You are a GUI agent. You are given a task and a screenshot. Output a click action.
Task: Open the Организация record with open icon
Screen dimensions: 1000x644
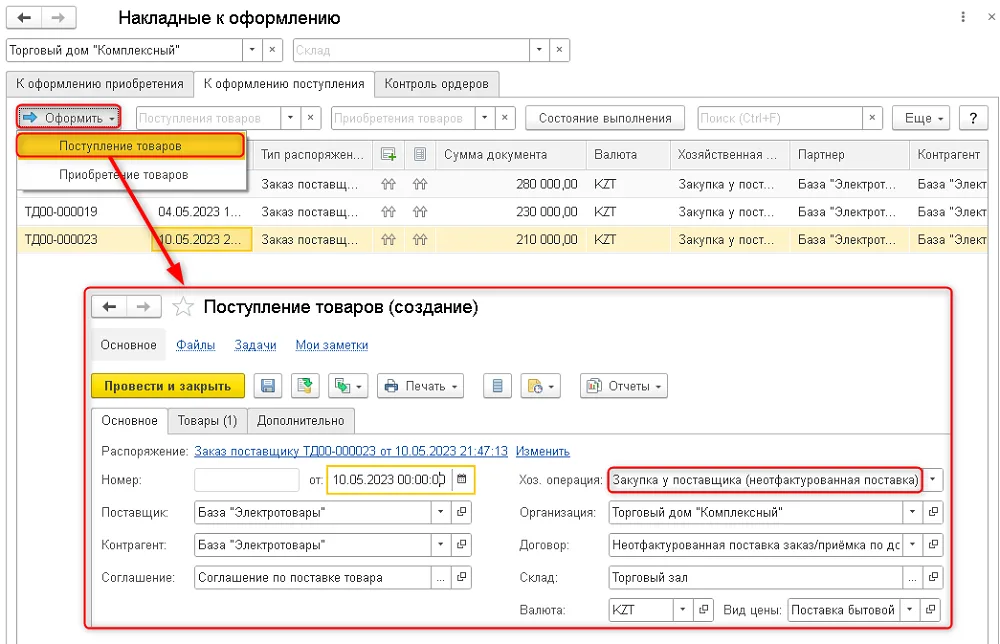(x=933, y=512)
